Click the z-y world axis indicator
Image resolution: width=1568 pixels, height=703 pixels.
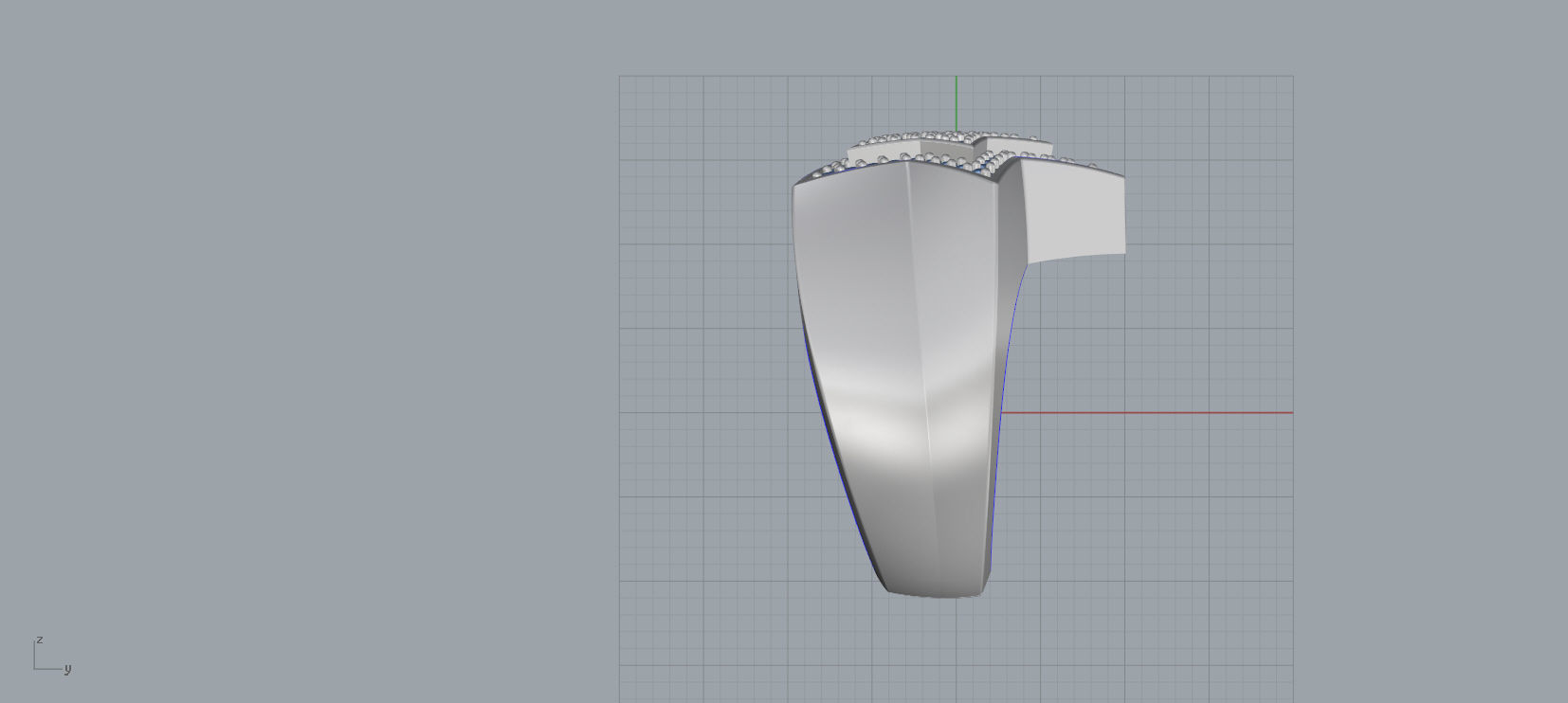point(52,656)
